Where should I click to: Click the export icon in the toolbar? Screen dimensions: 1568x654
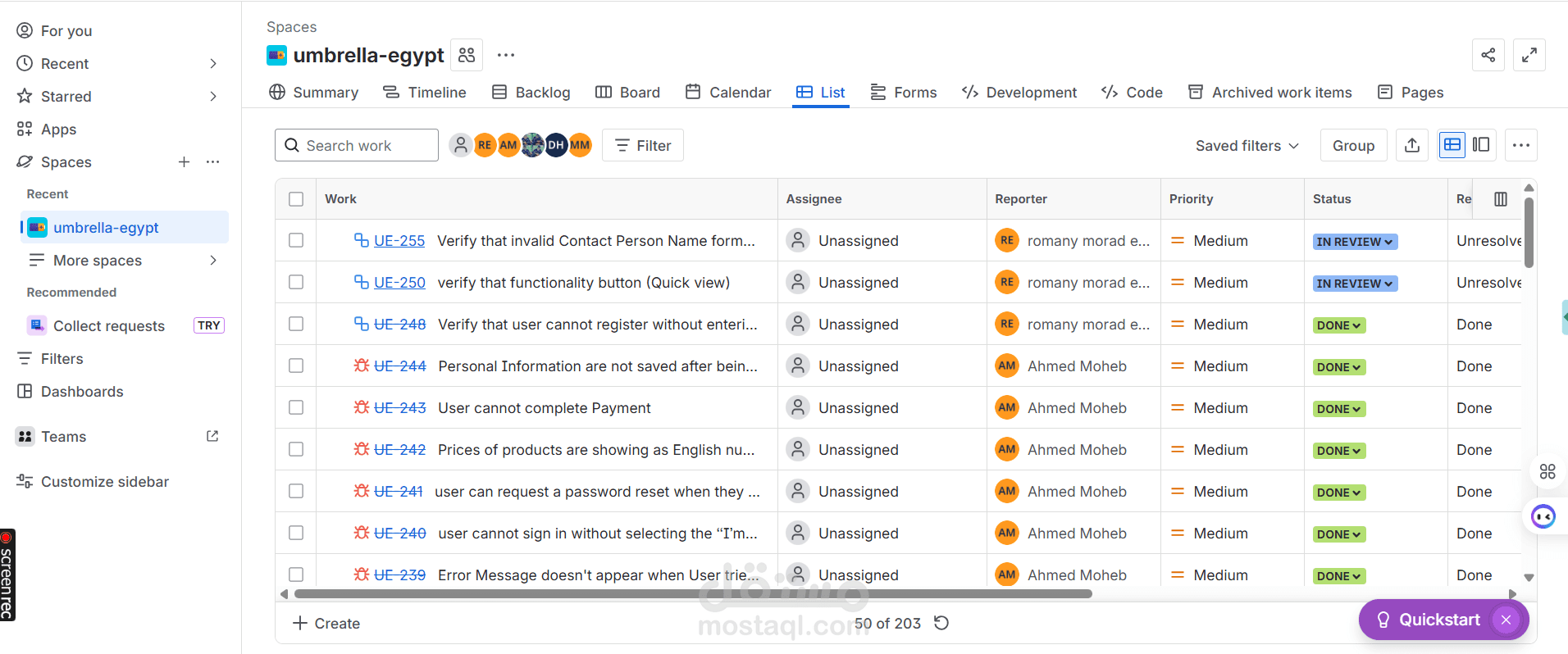(x=1412, y=145)
